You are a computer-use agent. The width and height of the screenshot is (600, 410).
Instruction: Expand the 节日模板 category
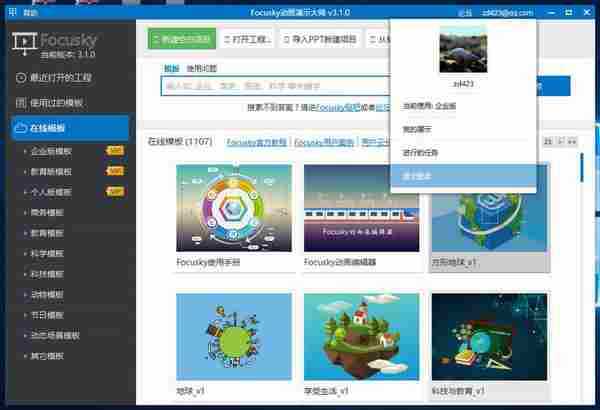point(47,315)
